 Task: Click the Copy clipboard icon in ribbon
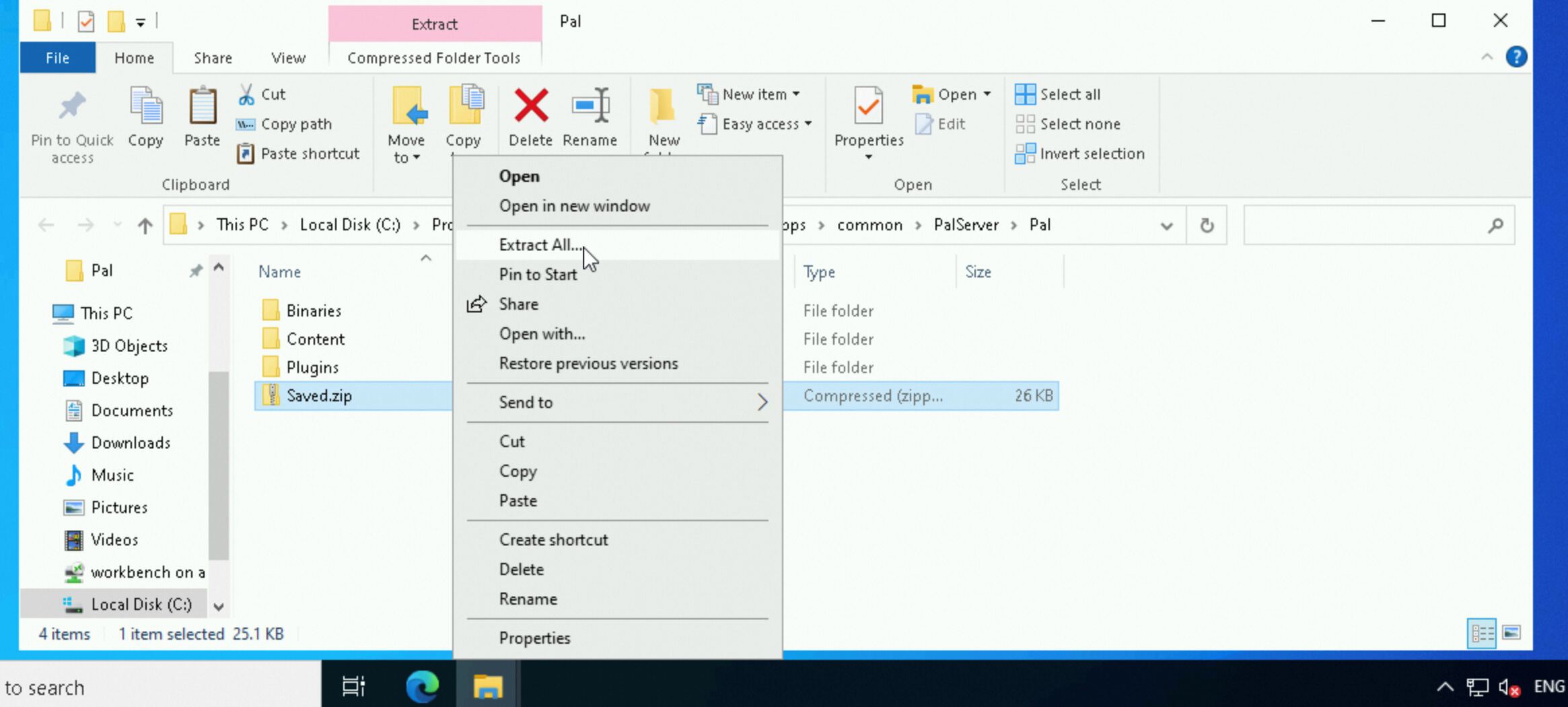(x=145, y=106)
